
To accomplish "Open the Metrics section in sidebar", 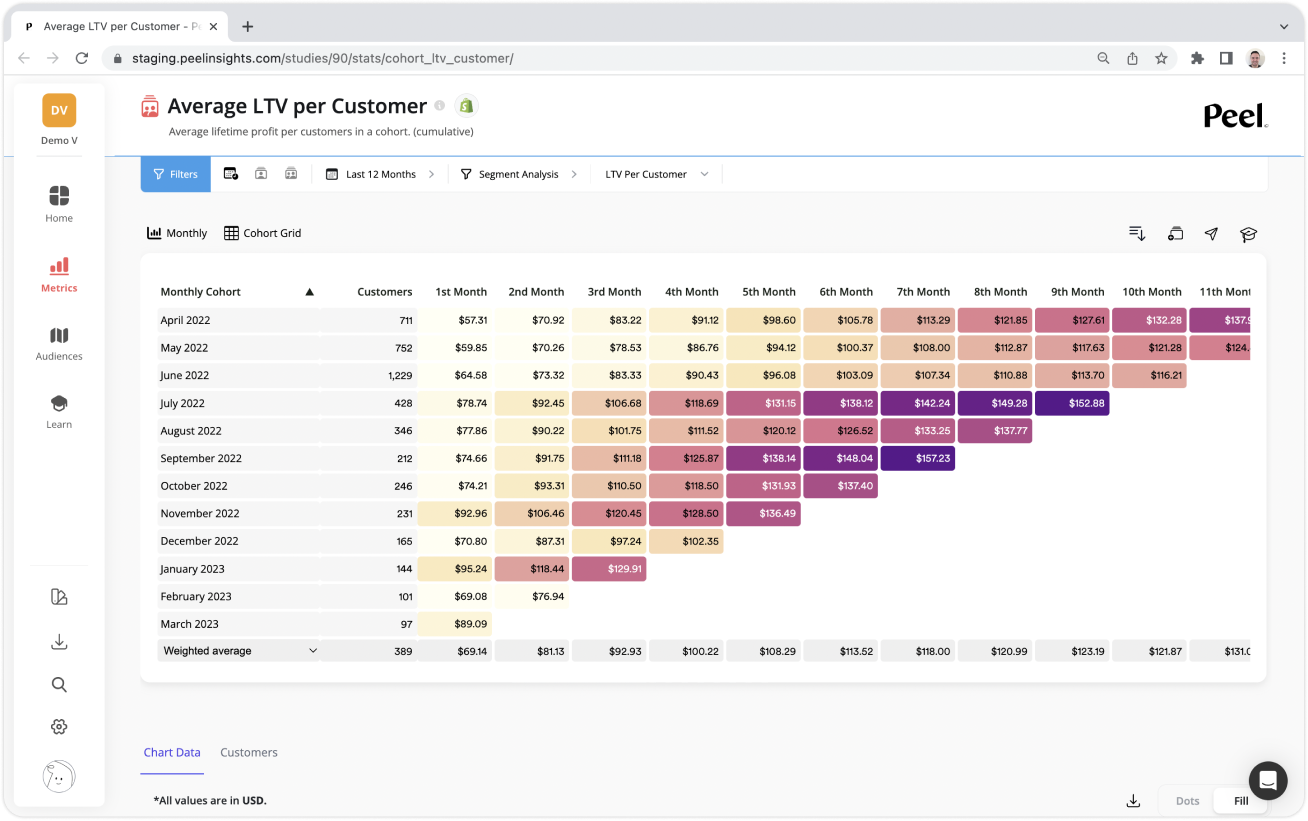I will tap(59, 274).
